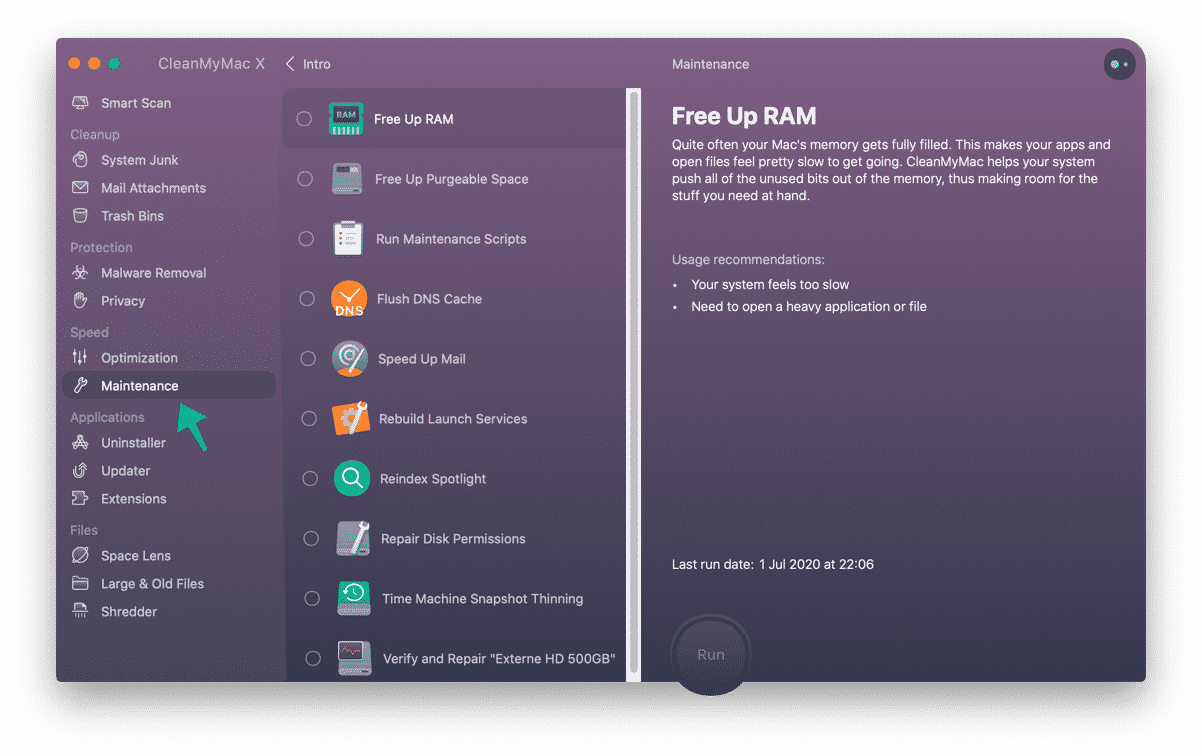Viewport: 1202px width, 756px height.
Task: Select the Run Maintenance Scripts radio button
Action: pyautogui.click(x=306, y=239)
